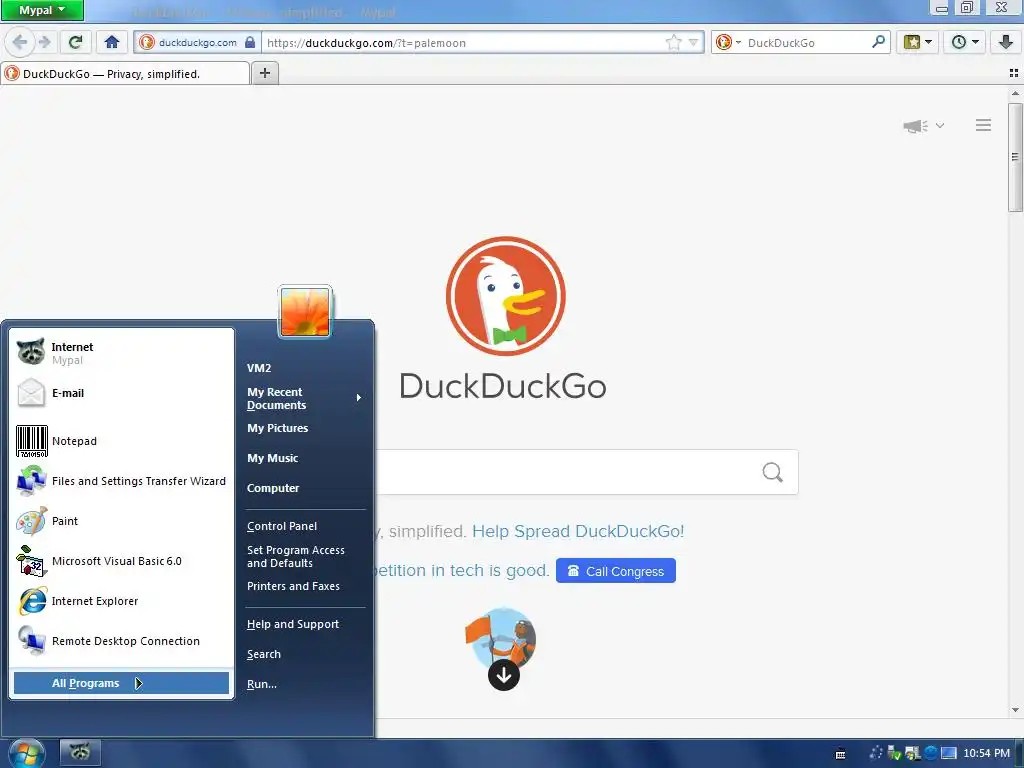Open the bookmarks menu button
This screenshot has width=1024, height=768.
pos(918,42)
